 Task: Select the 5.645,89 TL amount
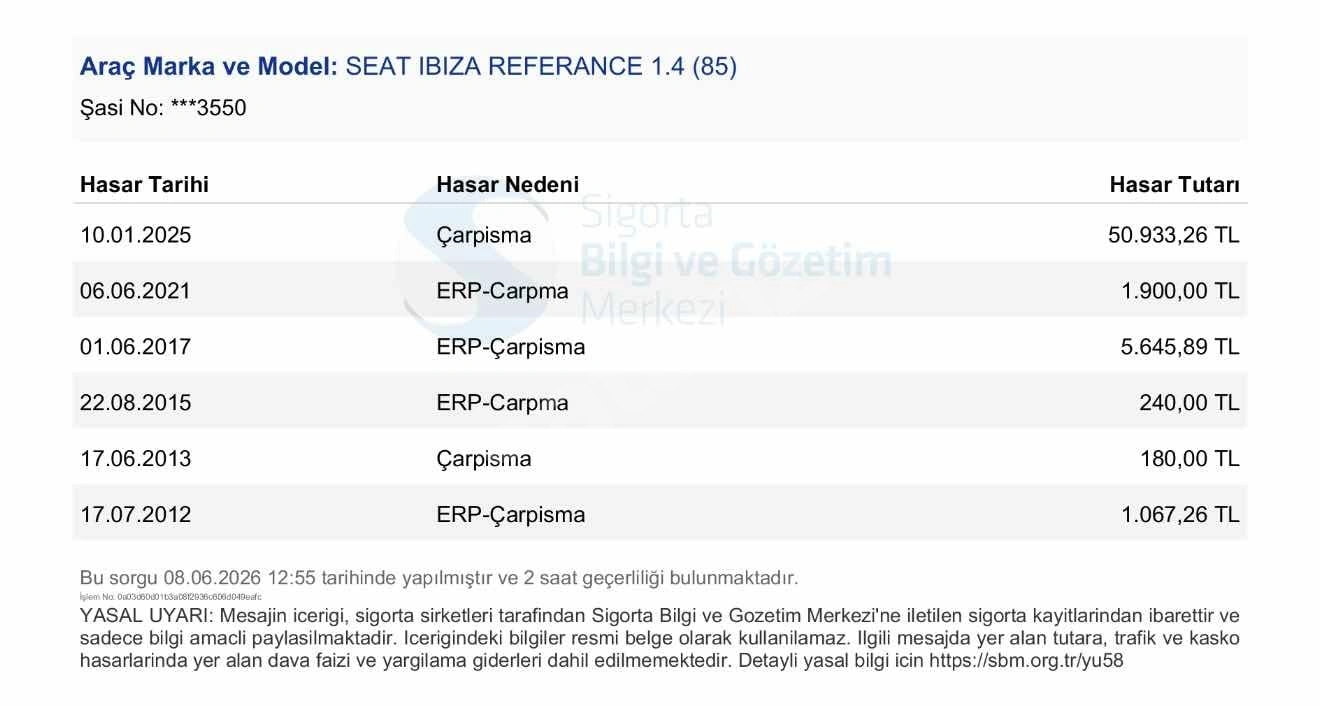[1180, 347]
